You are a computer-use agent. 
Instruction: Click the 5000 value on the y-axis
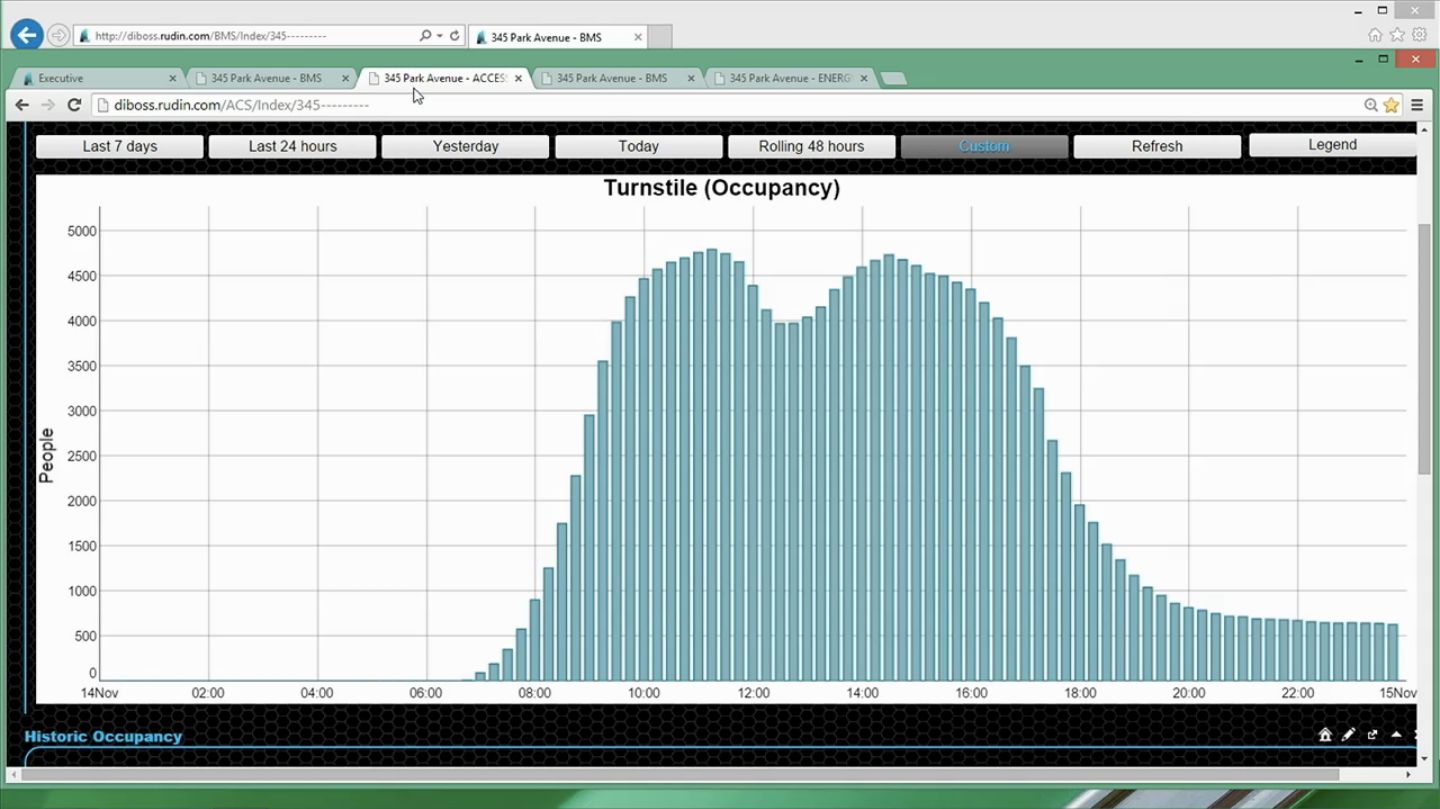(x=82, y=231)
